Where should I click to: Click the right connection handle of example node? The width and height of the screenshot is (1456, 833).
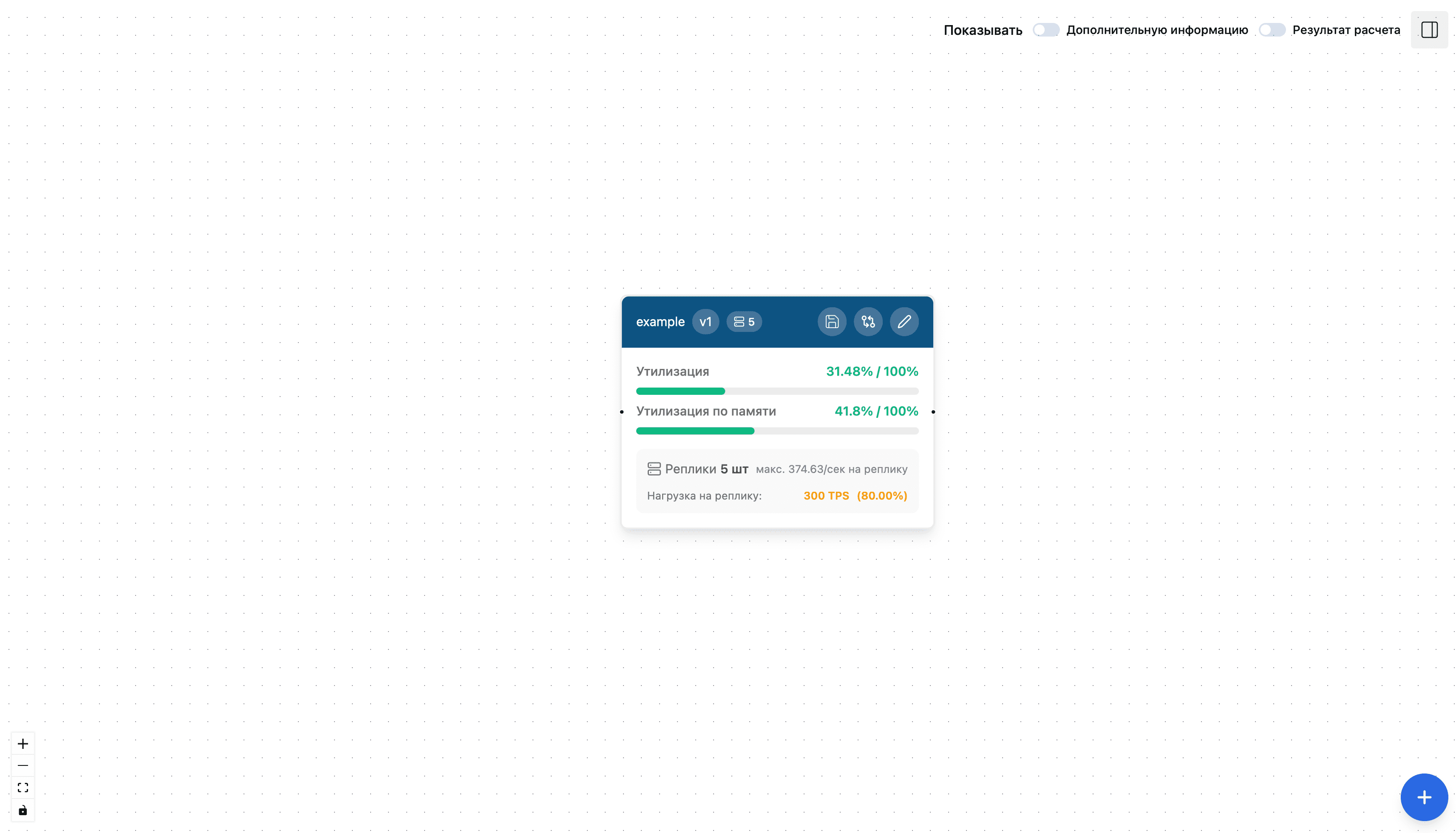pos(933,412)
